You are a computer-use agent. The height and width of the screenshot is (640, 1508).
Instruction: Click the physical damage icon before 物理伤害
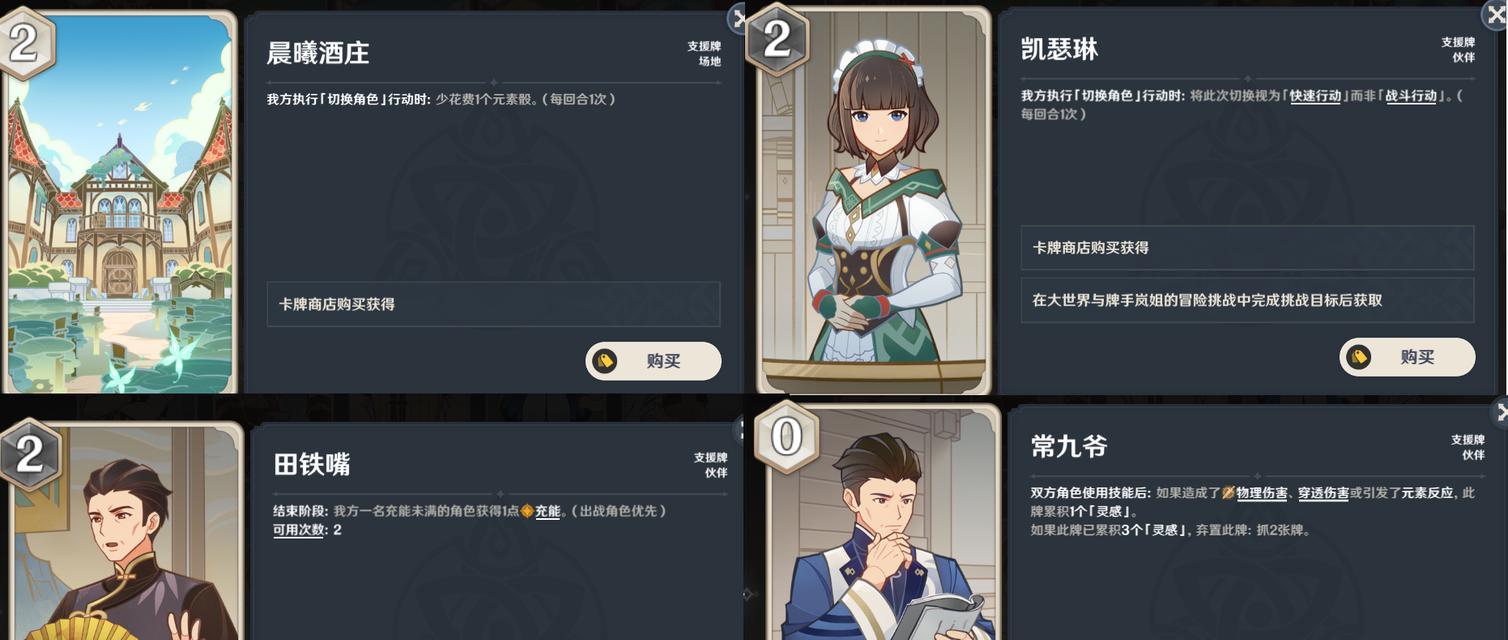(x=1229, y=493)
